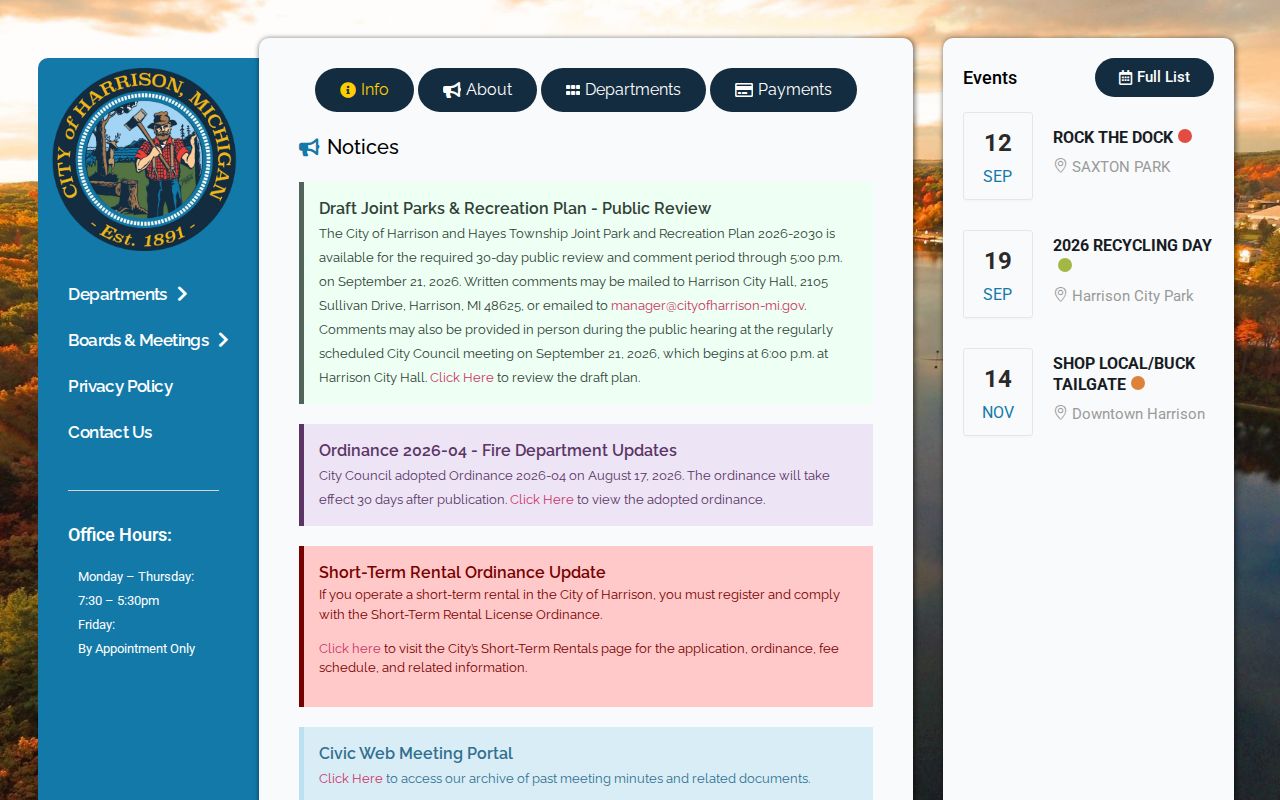
Task: Open the Privacy Policy link
Action: pyautogui.click(x=120, y=386)
